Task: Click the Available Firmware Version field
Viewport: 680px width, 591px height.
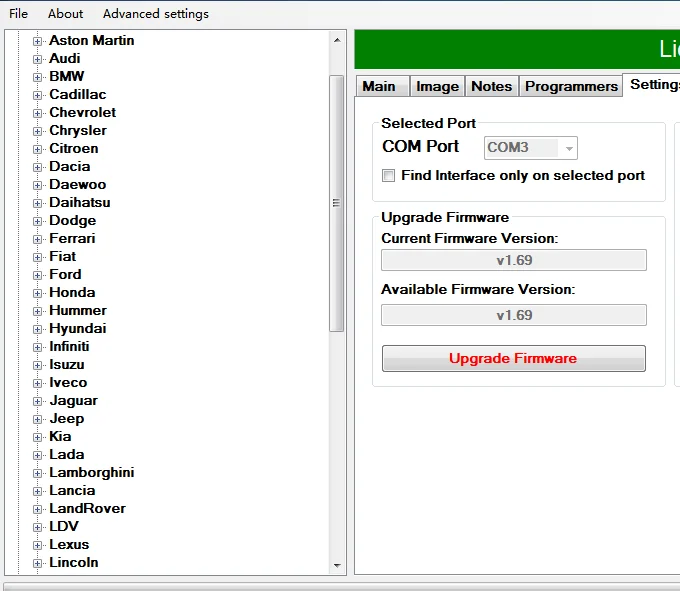Action: [x=513, y=315]
